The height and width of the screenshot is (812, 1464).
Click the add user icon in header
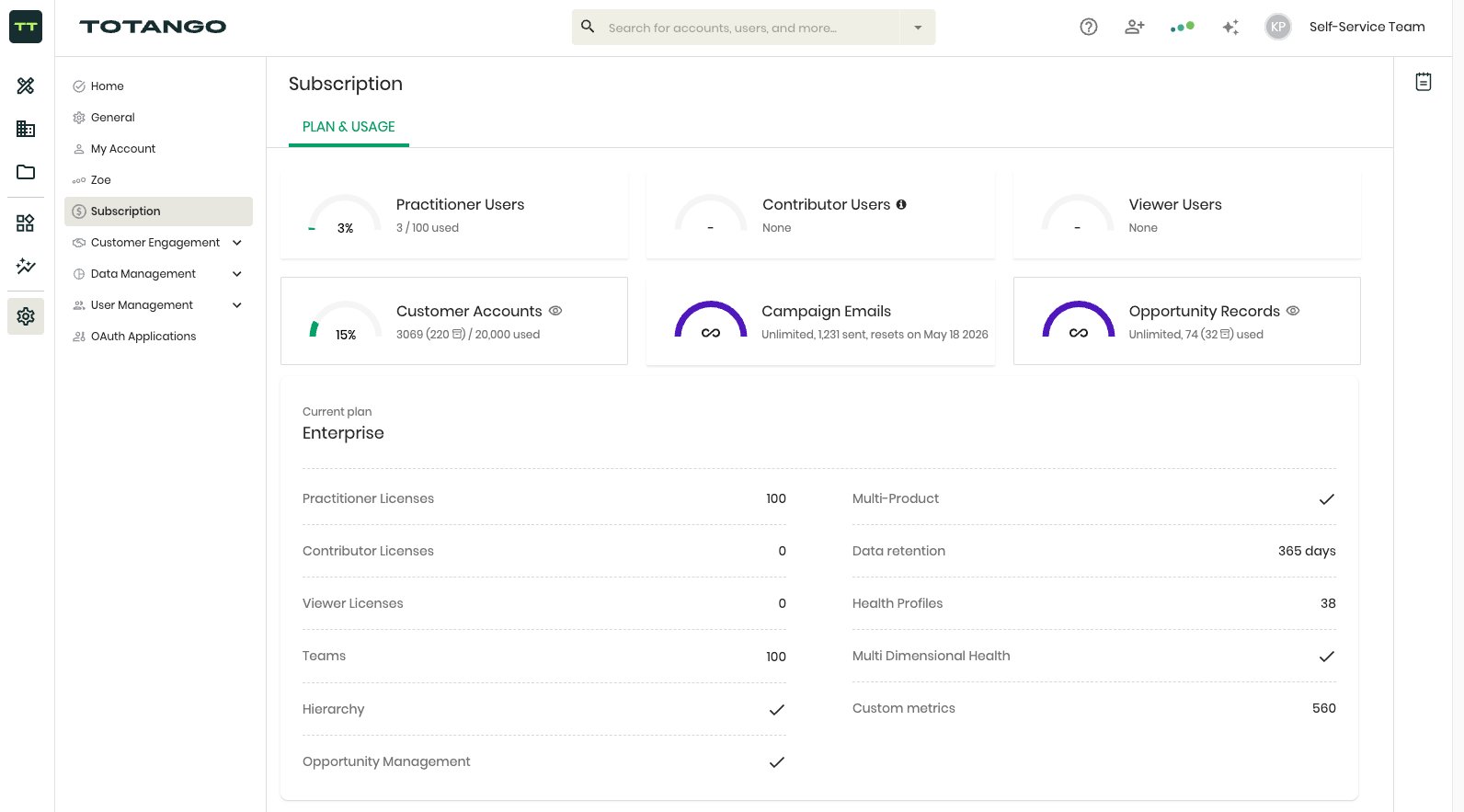(1135, 27)
